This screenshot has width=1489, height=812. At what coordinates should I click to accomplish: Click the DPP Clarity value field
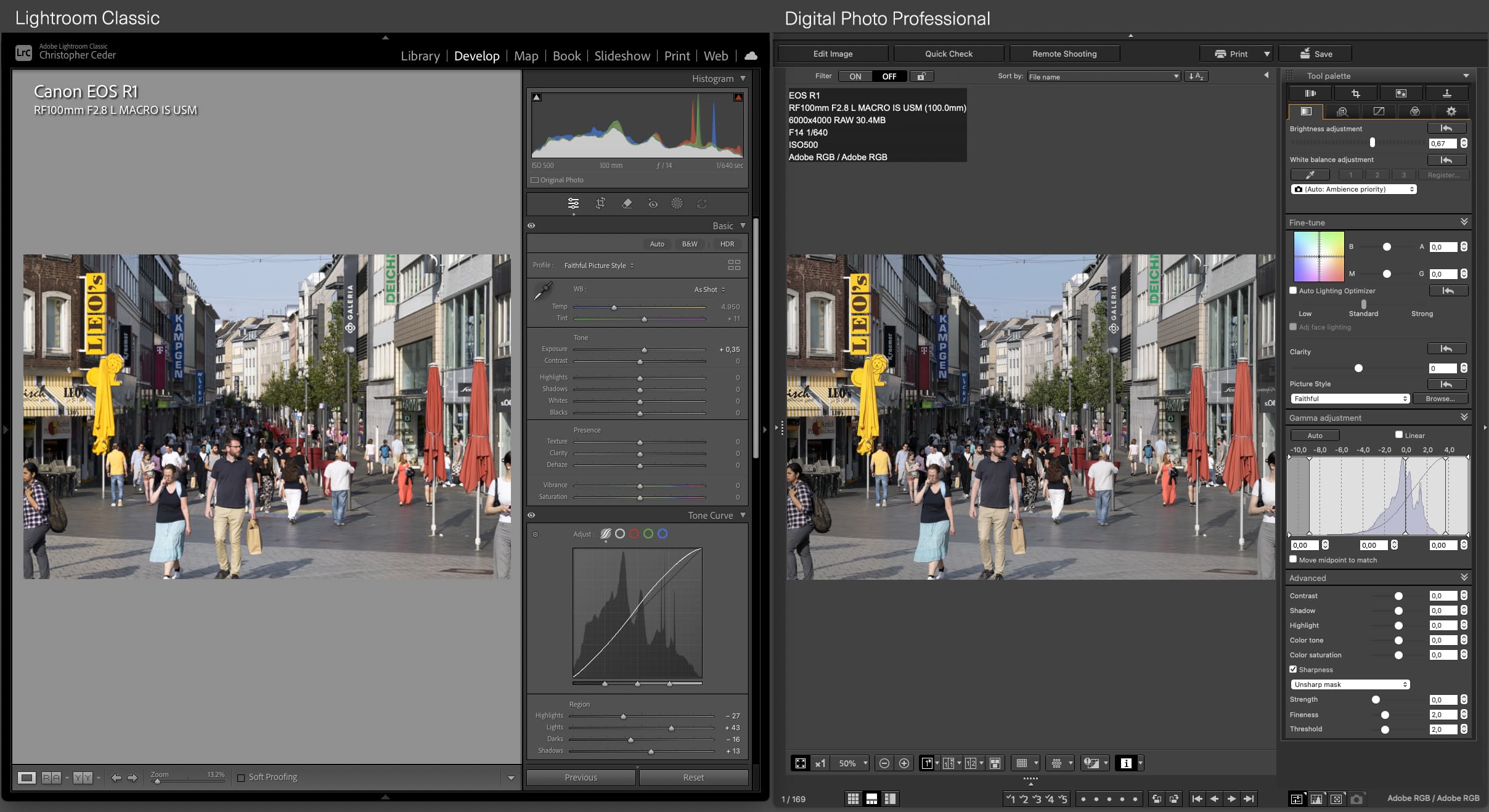point(1442,368)
